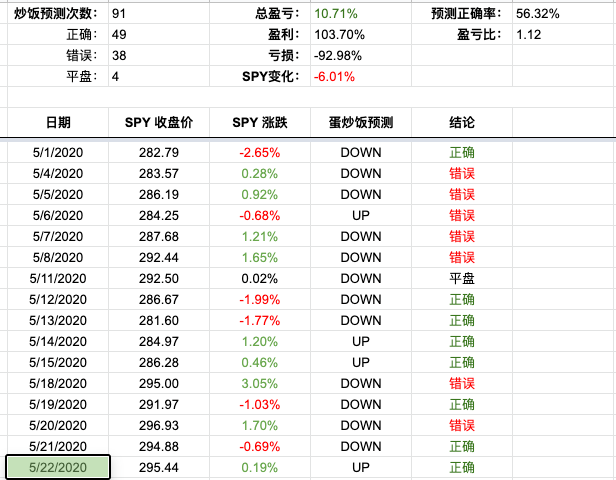616x480 pixels.
Task: Select closing price 286.67
Action: pyautogui.click(x=159, y=299)
